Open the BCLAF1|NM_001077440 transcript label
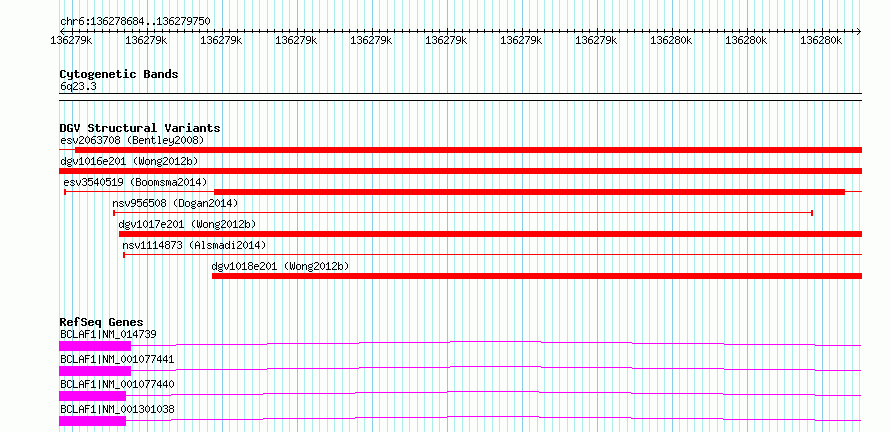The height and width of the screenshot is (432, 890). [x=117, y=384]
